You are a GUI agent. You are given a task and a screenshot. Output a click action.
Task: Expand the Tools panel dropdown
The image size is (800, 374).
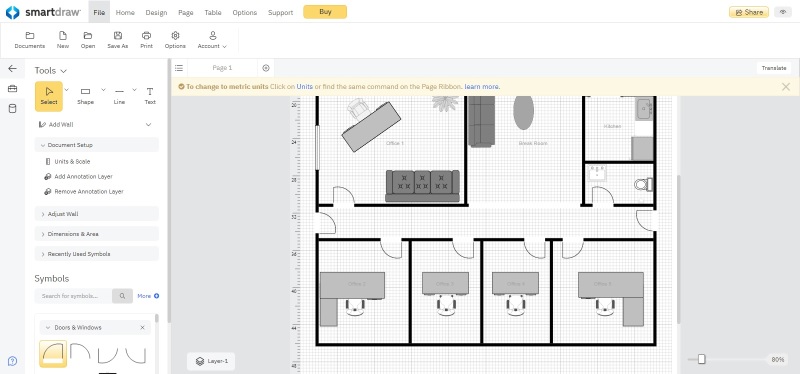click(63, 71)
